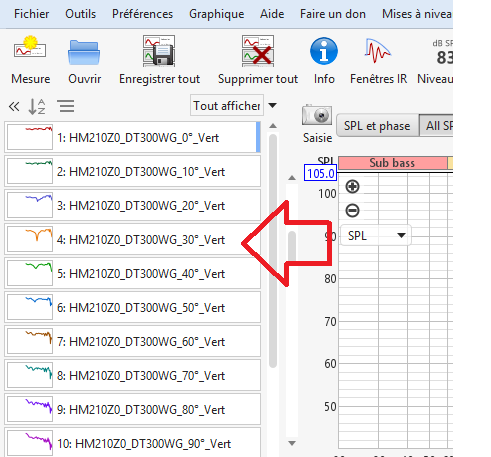Zoom in with the plus magnifier
Viewport: 491px width, 457px height.
pyautogui.click(x=352, y=186)
